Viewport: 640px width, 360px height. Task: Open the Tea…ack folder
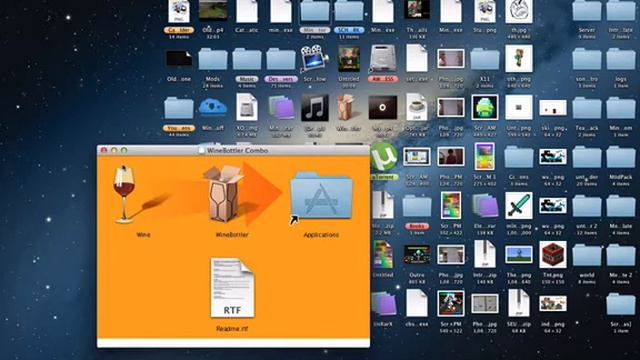(587, 109)
